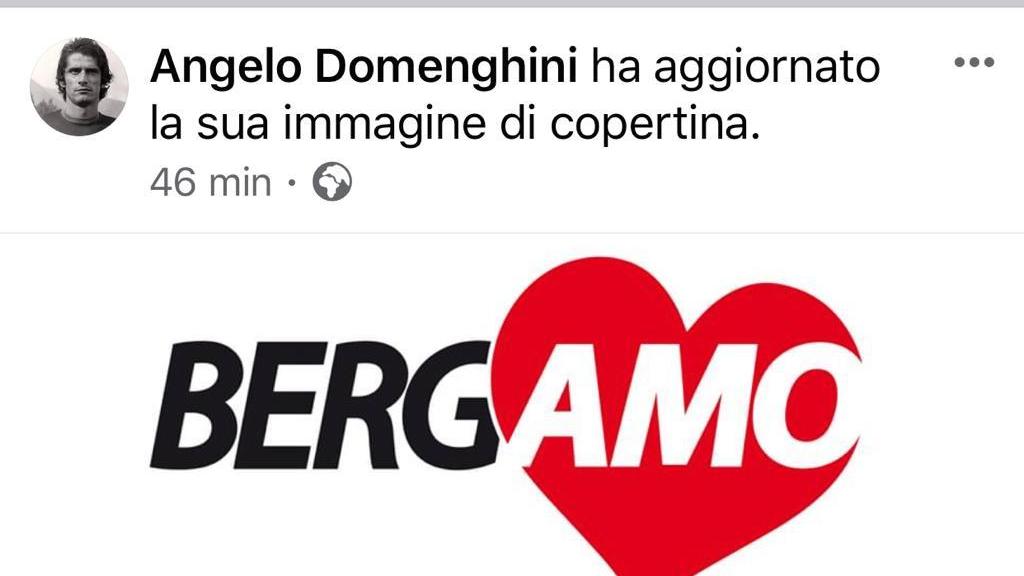Click the gray bar above the post
Image resolution: width=1024 pixels, height=576 pixels.
[512, 3]
